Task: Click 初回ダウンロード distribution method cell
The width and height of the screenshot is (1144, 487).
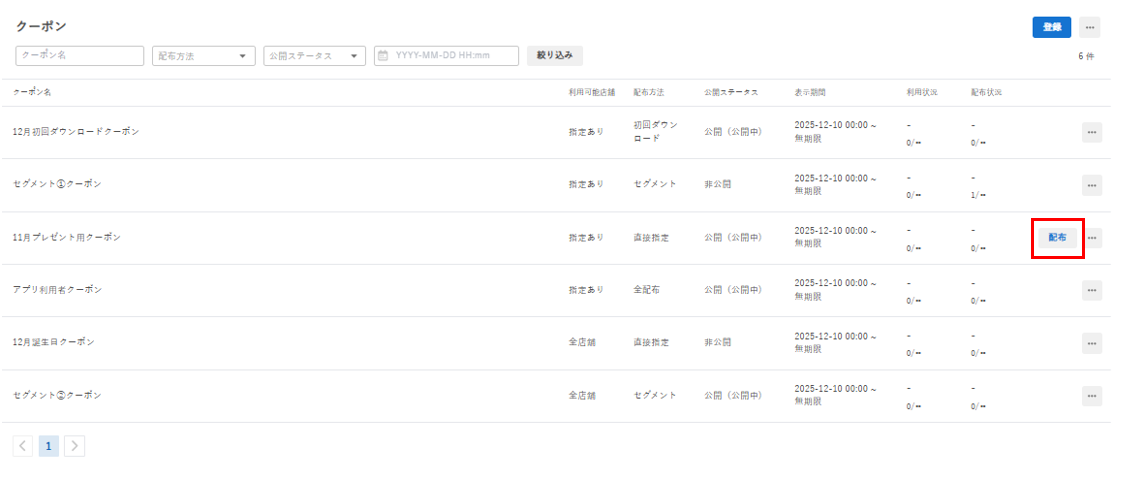Action: (655, 131)
